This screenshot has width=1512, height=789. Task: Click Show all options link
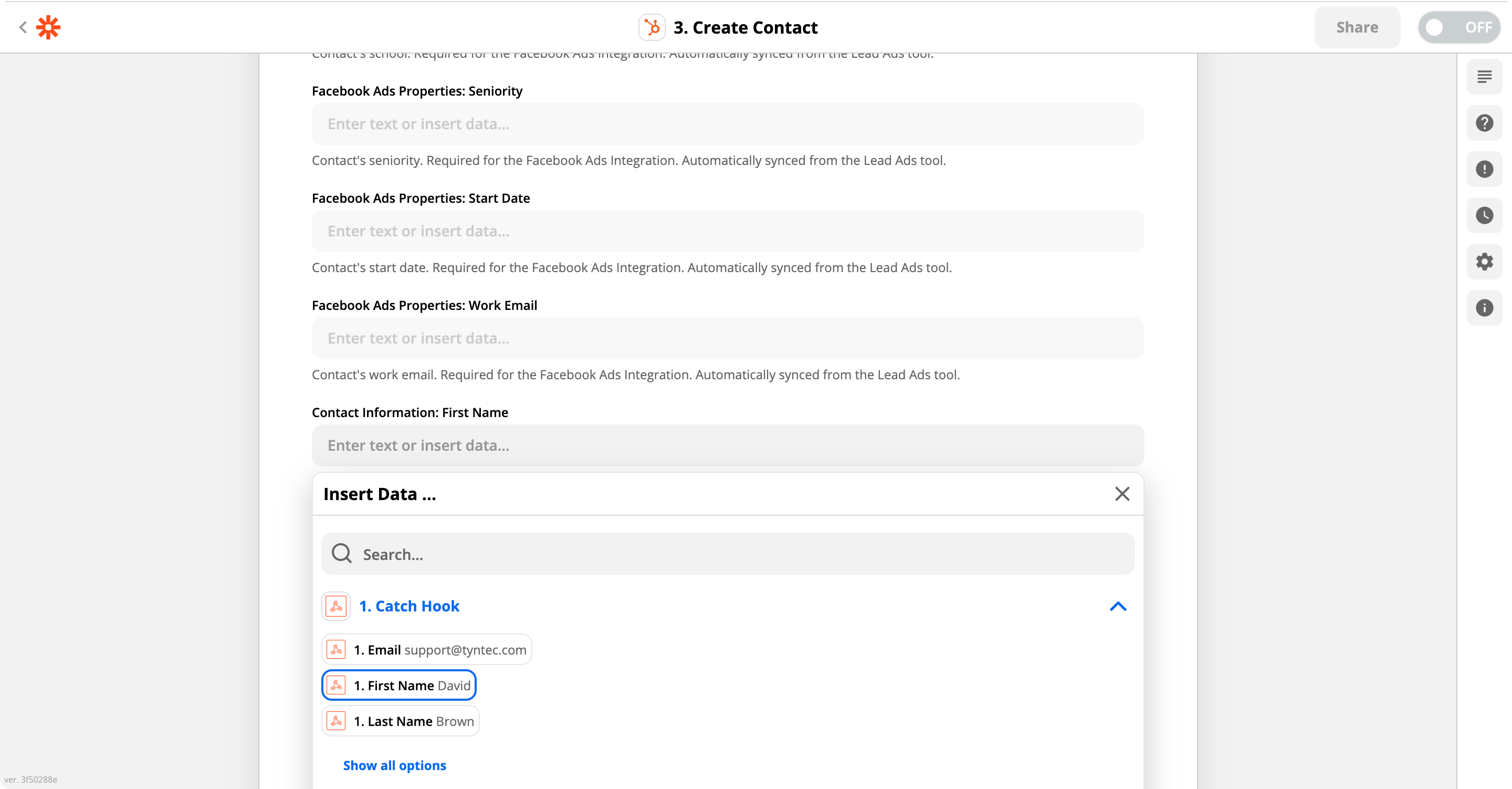(394, 765)
